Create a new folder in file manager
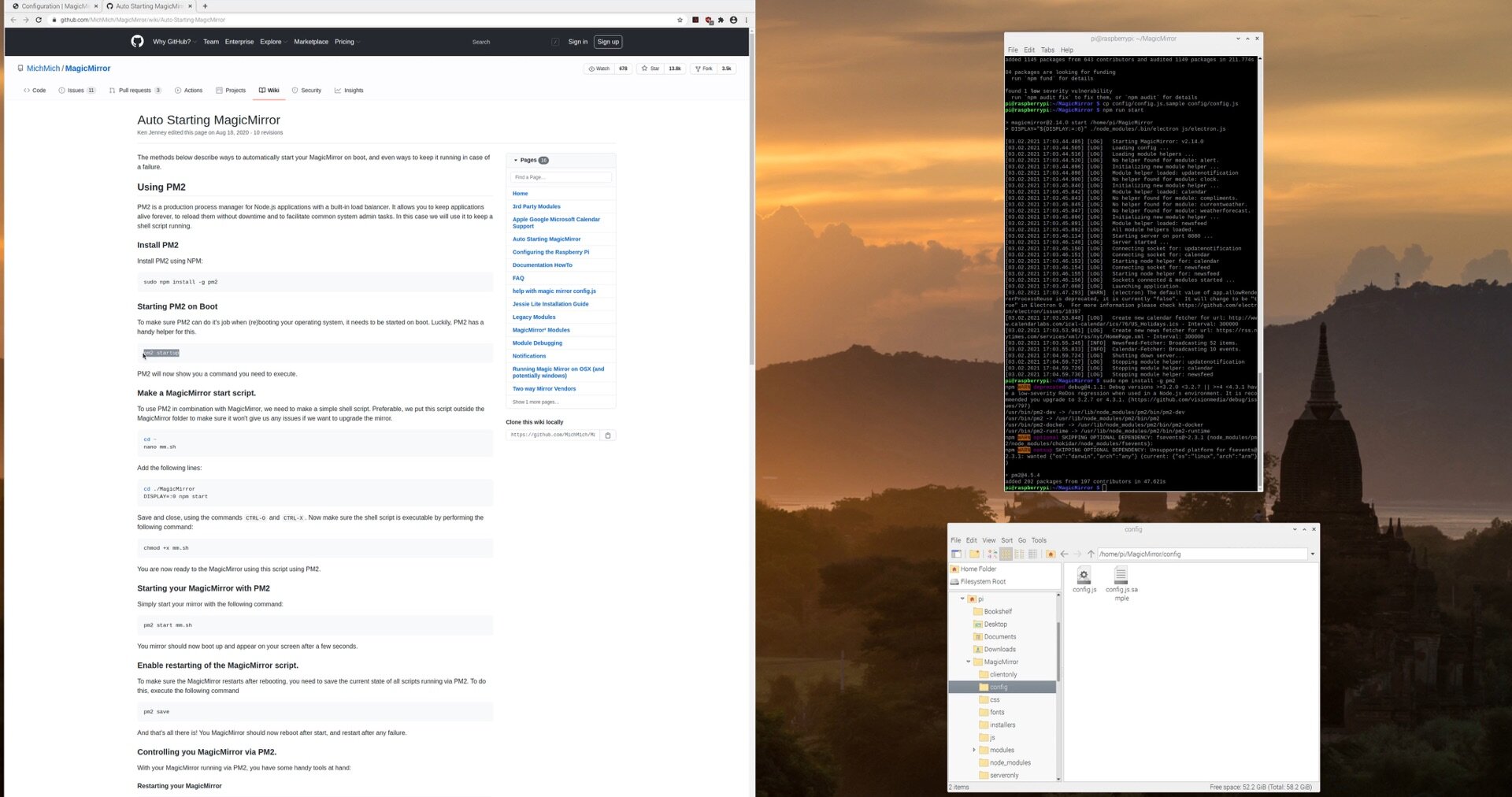This screenshot has width=1512, height=797. [x=974, y=554]
